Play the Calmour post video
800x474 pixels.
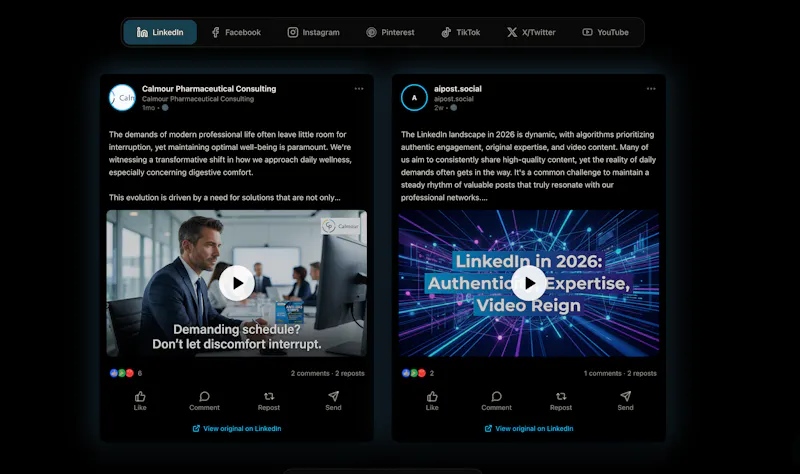pos(237,283)
